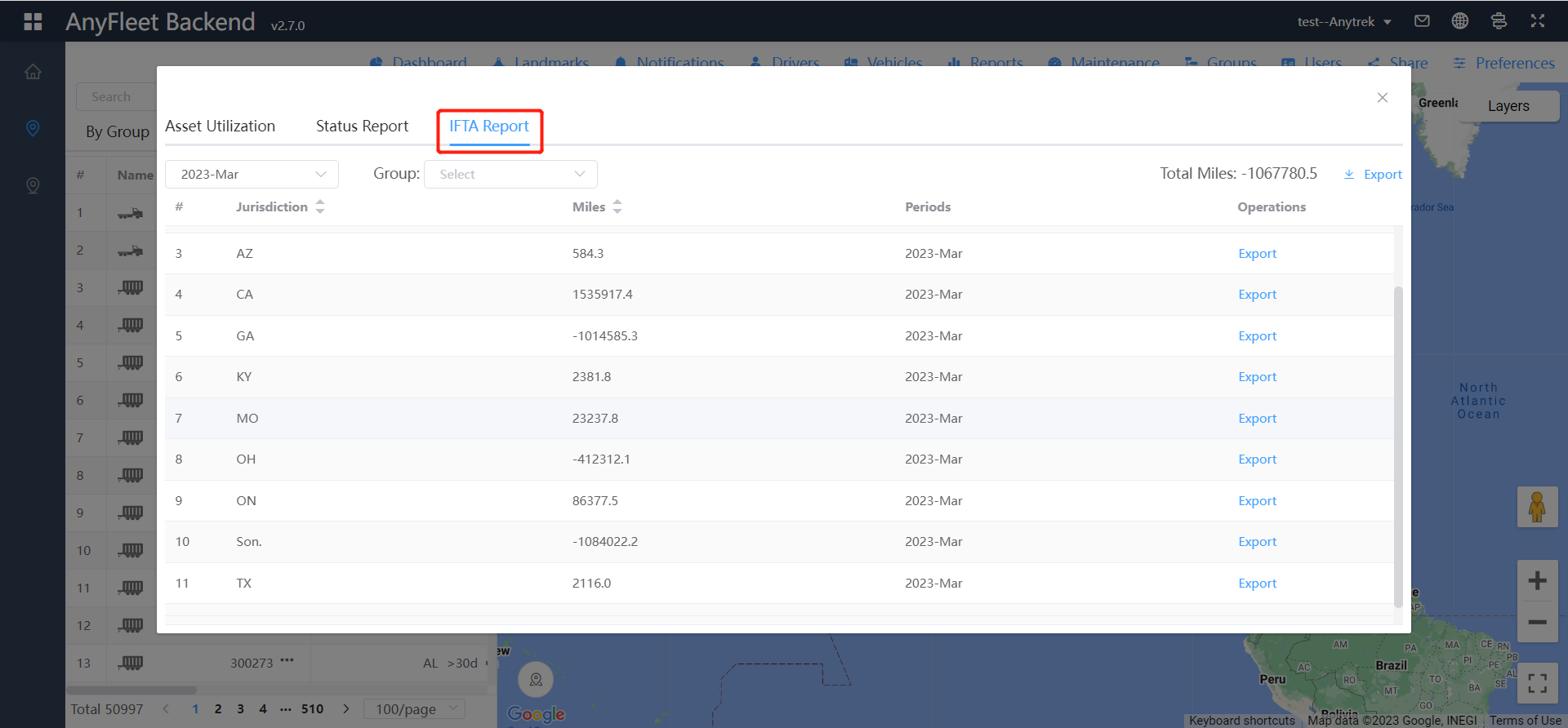Open Street View pegman on map
Screen dimensions: 1568x728
[1537, 507]
